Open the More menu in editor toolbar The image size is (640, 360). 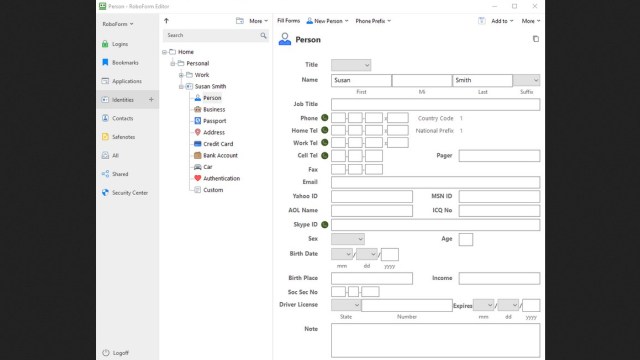click(x=531, y=21)
